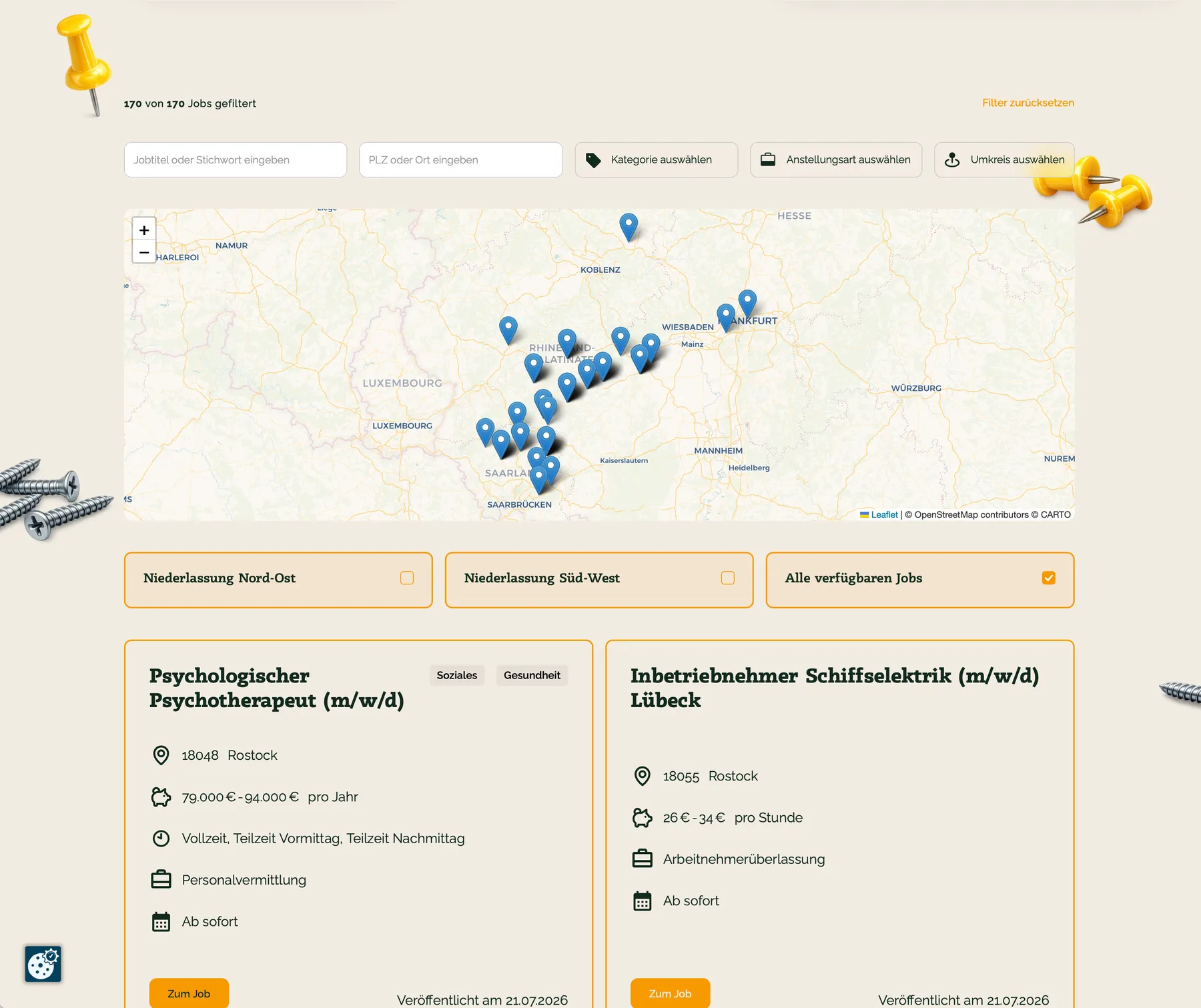The width and height of the screenshot is (1201, 1008).
Task: Open the Umkreis auswählen dropdown
Action: point(1004,160)
